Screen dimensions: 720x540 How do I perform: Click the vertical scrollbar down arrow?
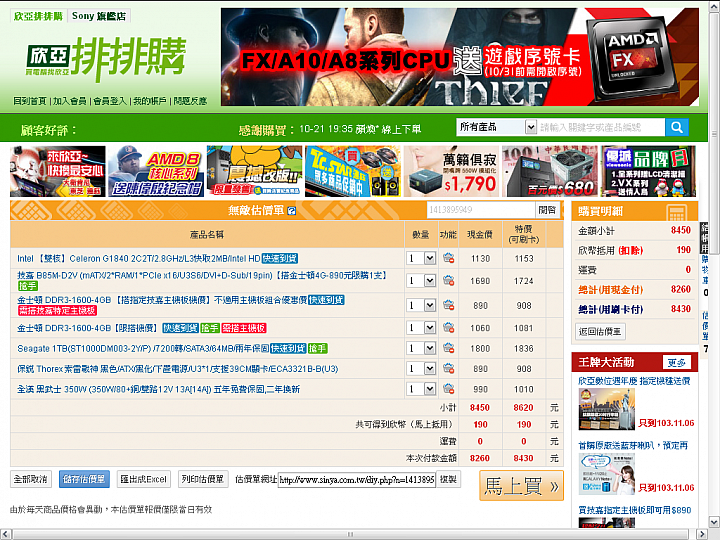point(714,522)
